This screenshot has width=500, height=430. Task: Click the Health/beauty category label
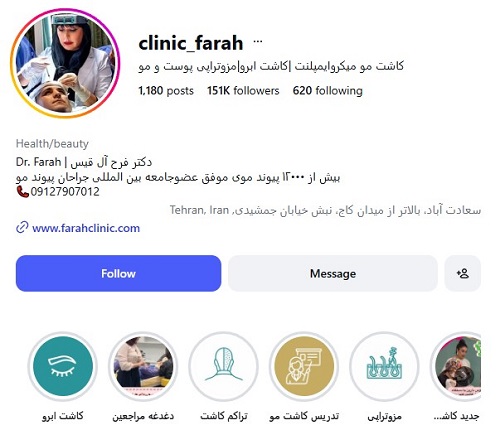(x=52, y=144)
